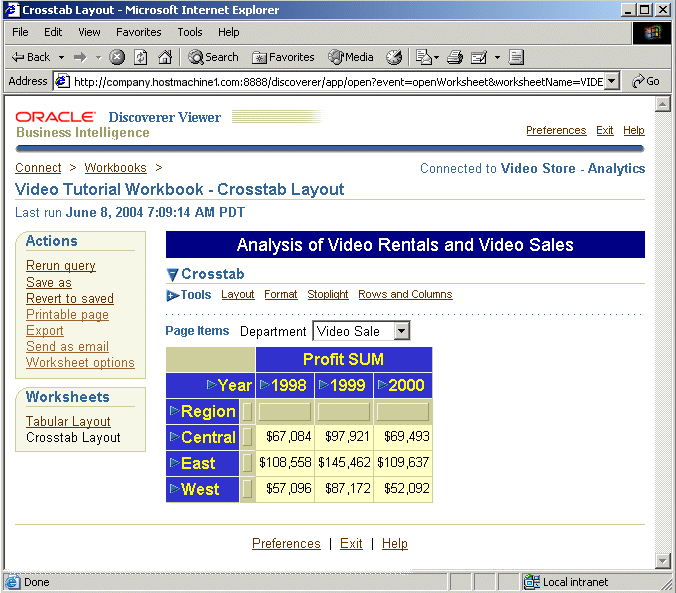
Task: Open the Media toolbar button
Action: 351,57
